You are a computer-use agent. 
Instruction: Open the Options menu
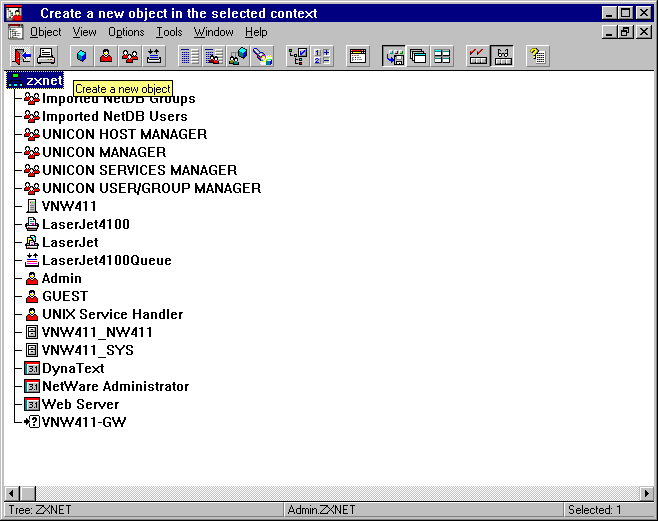tap(126, 32)
